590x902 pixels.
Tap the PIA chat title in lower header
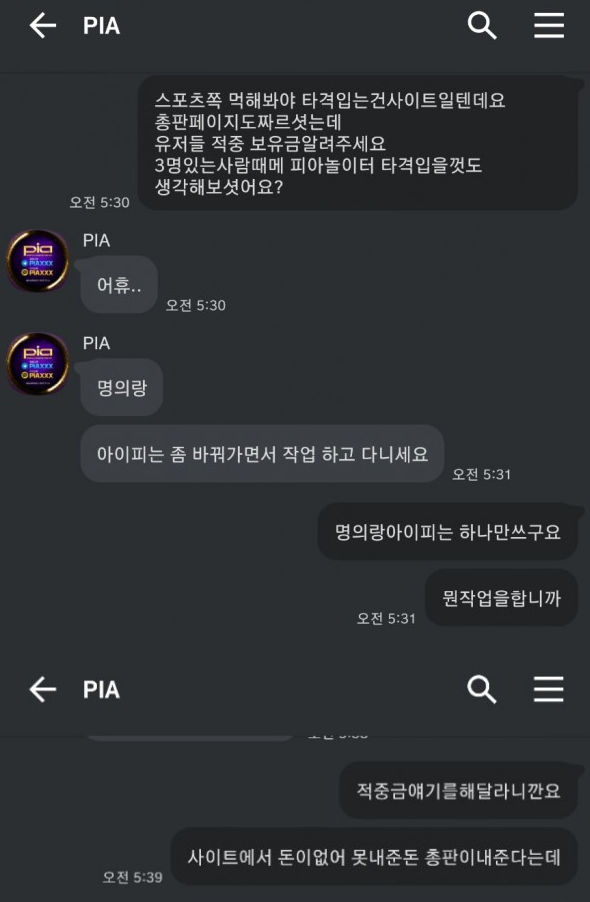click(101, 689)
